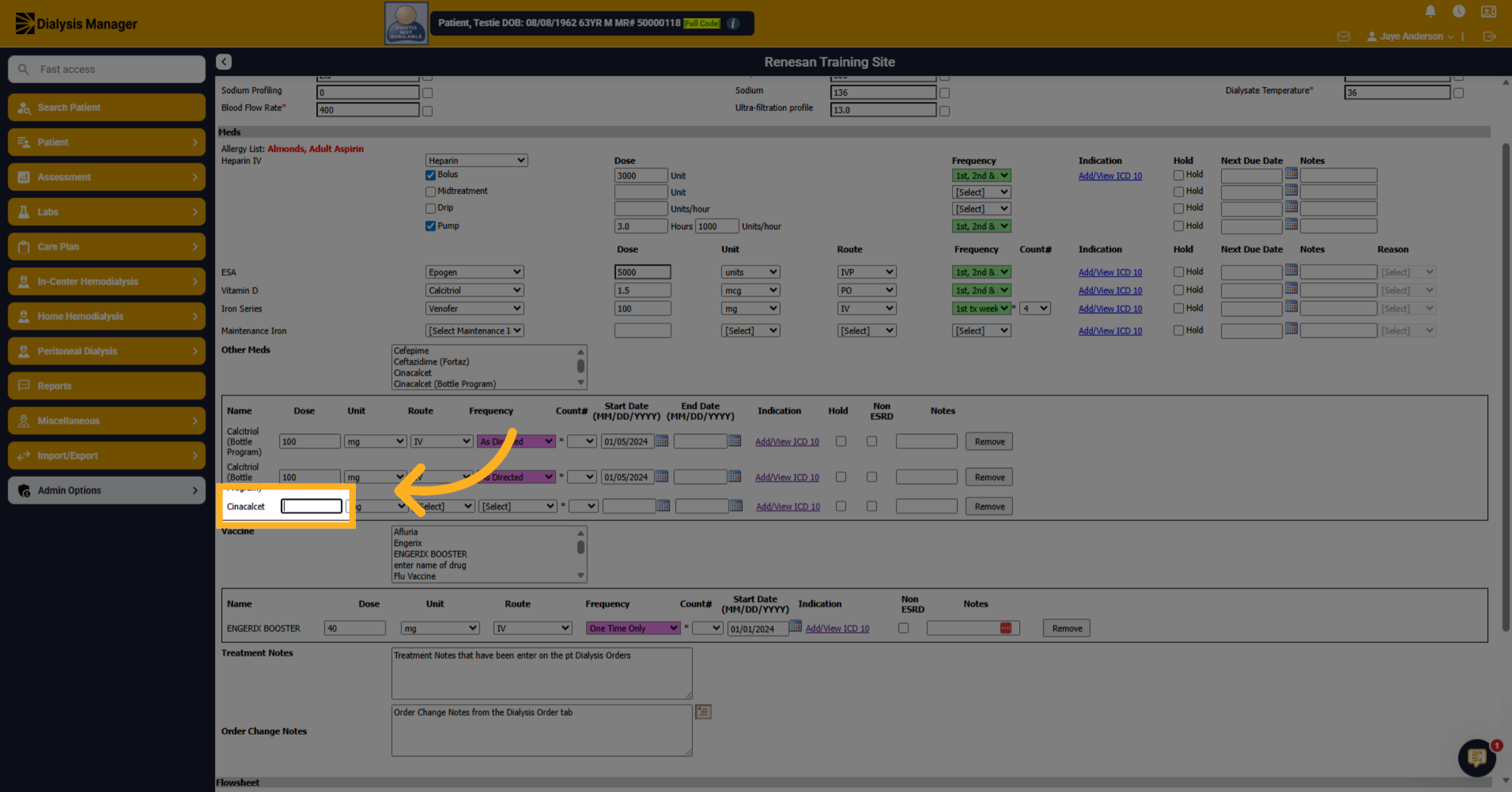Open start date calendar for second Calcitriol row
Image resolution: width=1512 pixels, height=792 pixels.
(x=661, y=476)
